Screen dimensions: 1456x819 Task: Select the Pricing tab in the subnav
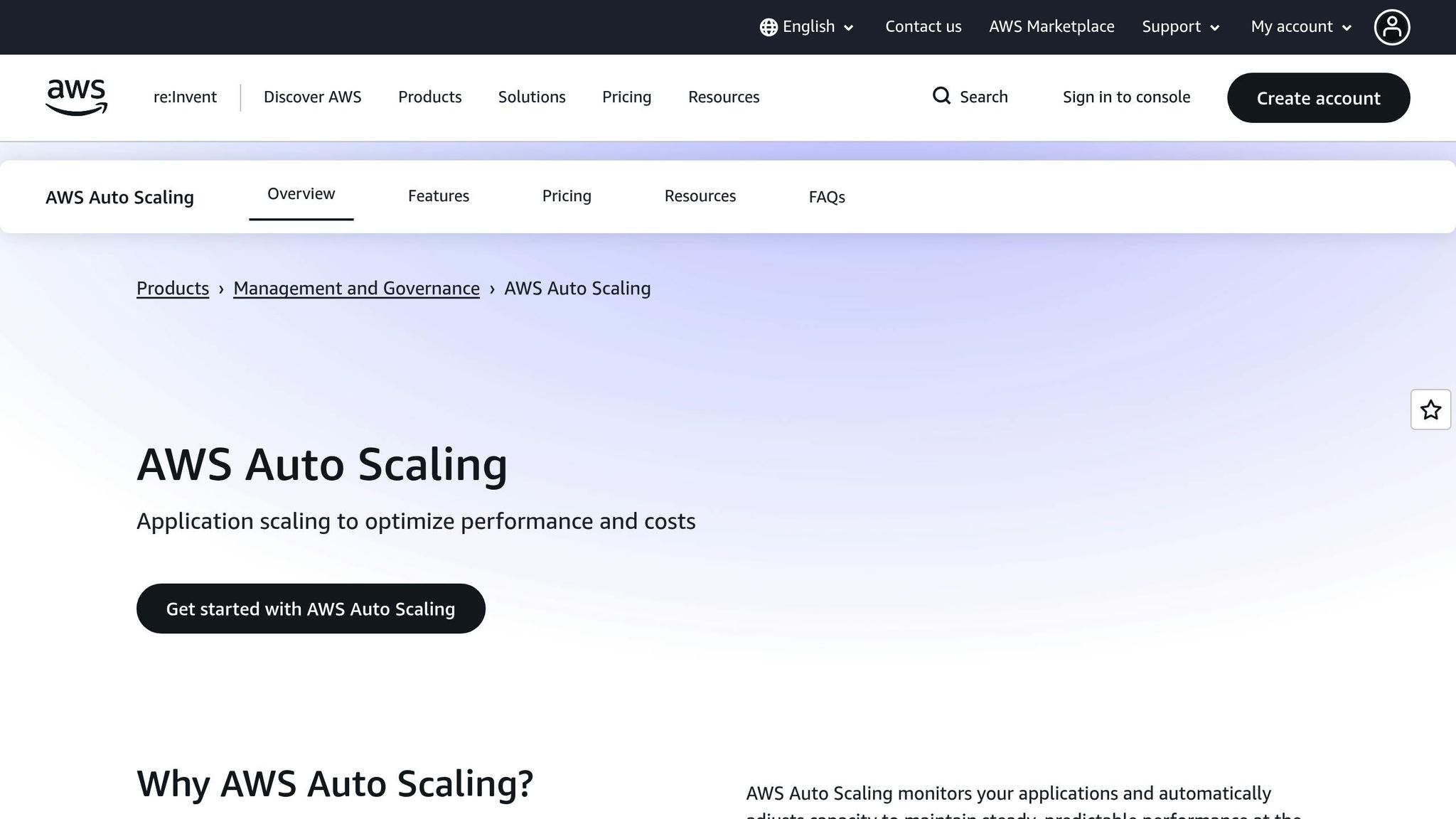(x=567, y=196)
